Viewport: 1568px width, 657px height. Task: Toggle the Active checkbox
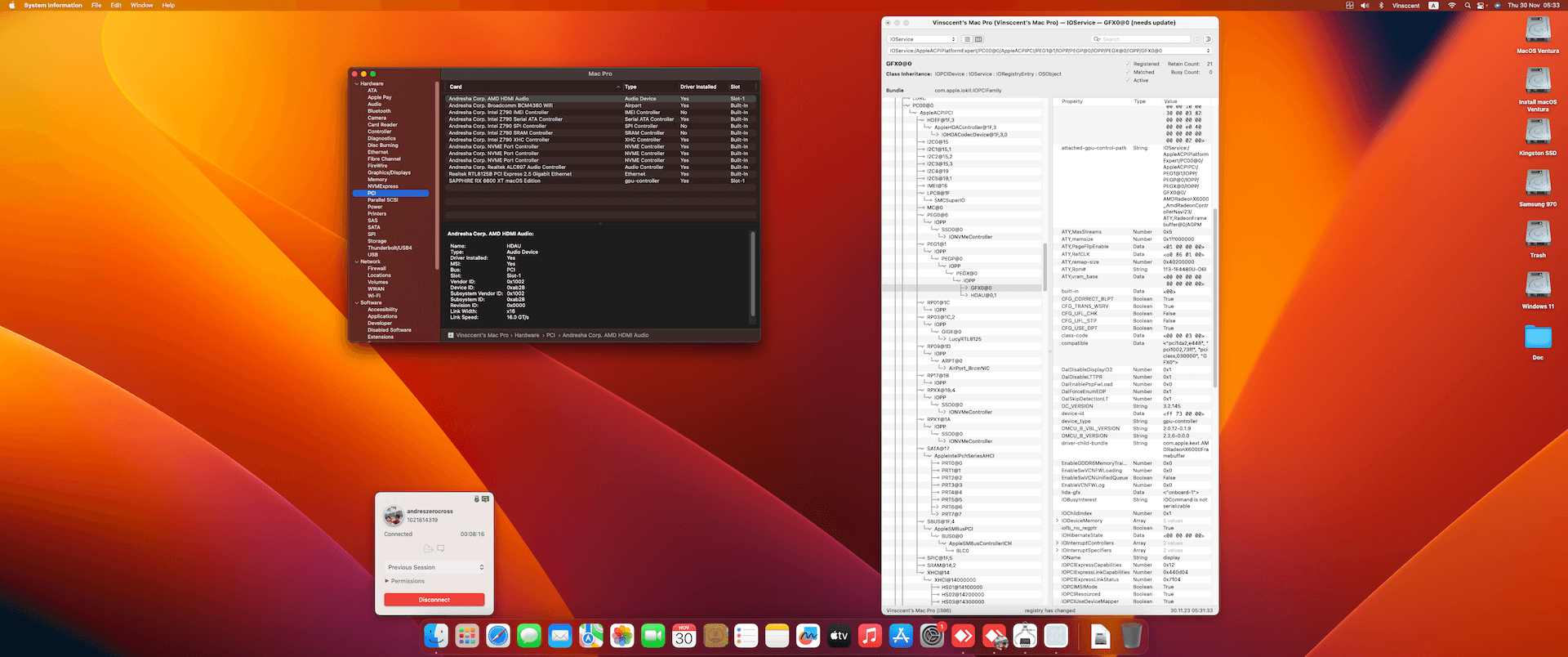[1129, 80]
